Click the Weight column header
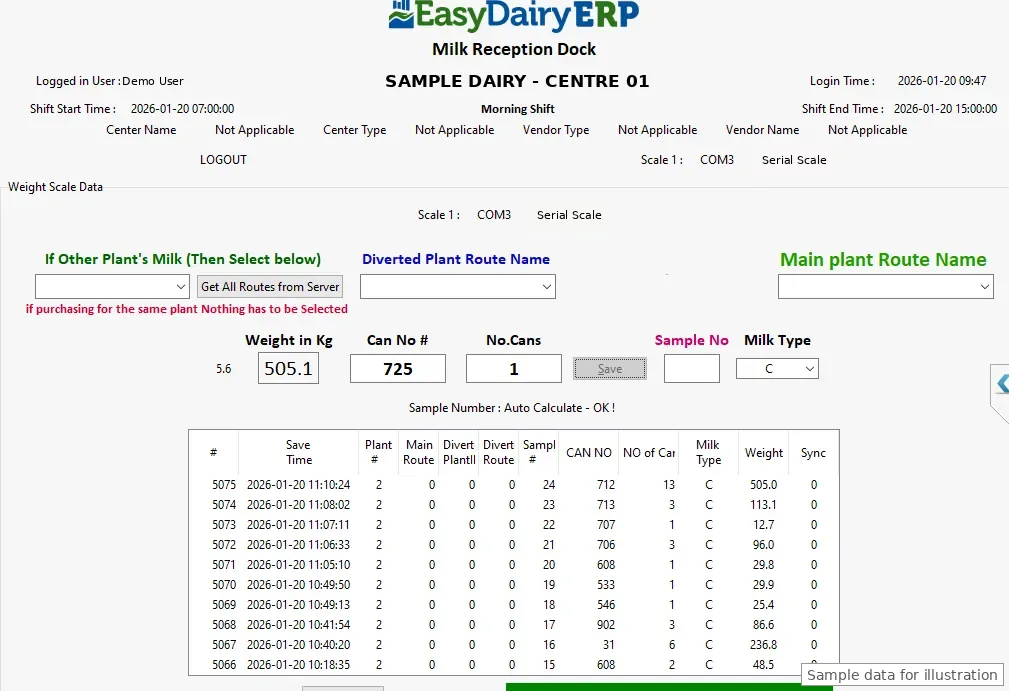Image resolution: width=1009 pixels, height=691 pixels. pyautogui.click(x=764, y=452)
